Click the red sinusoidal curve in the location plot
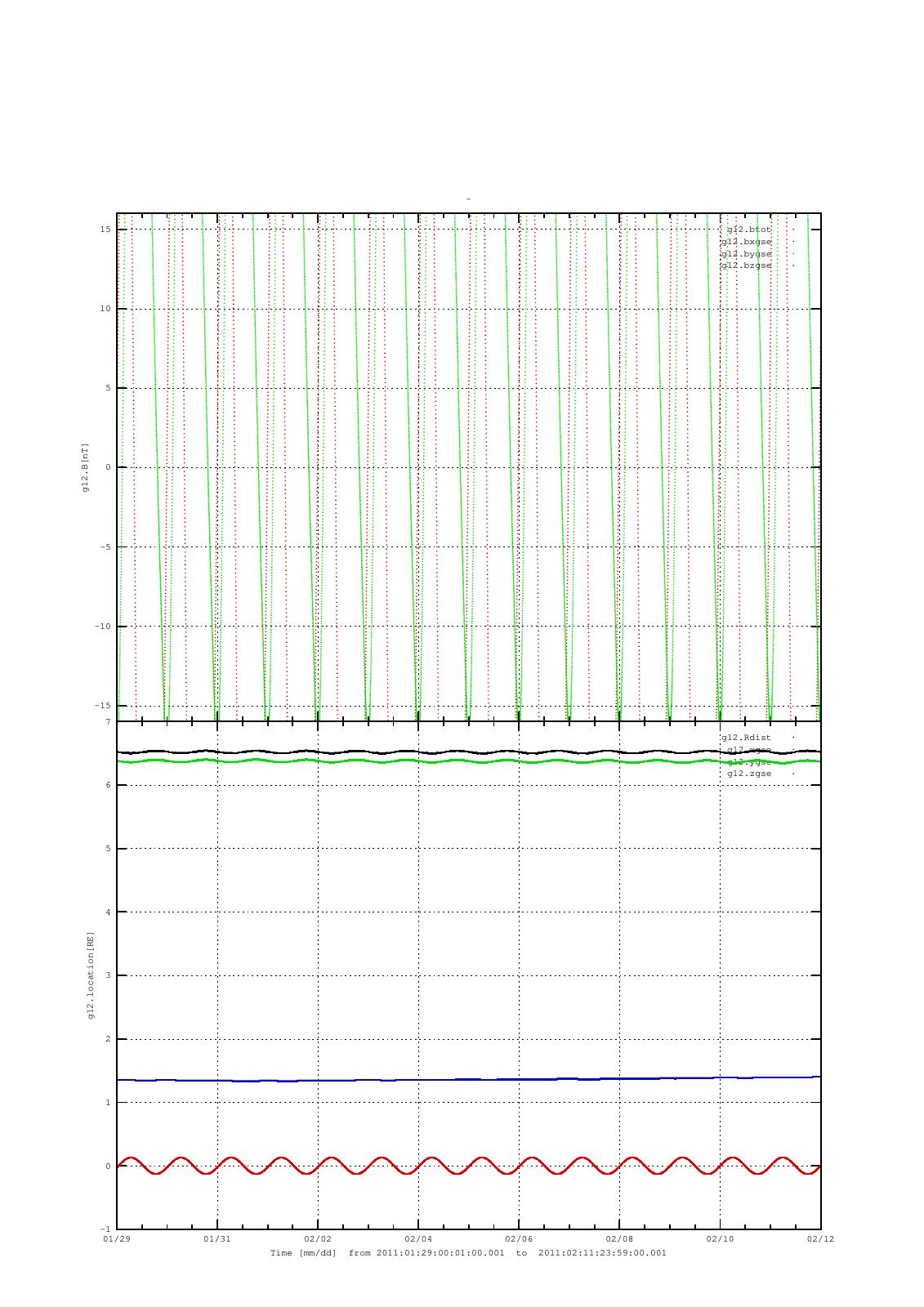 click(x=468, y=1166)
